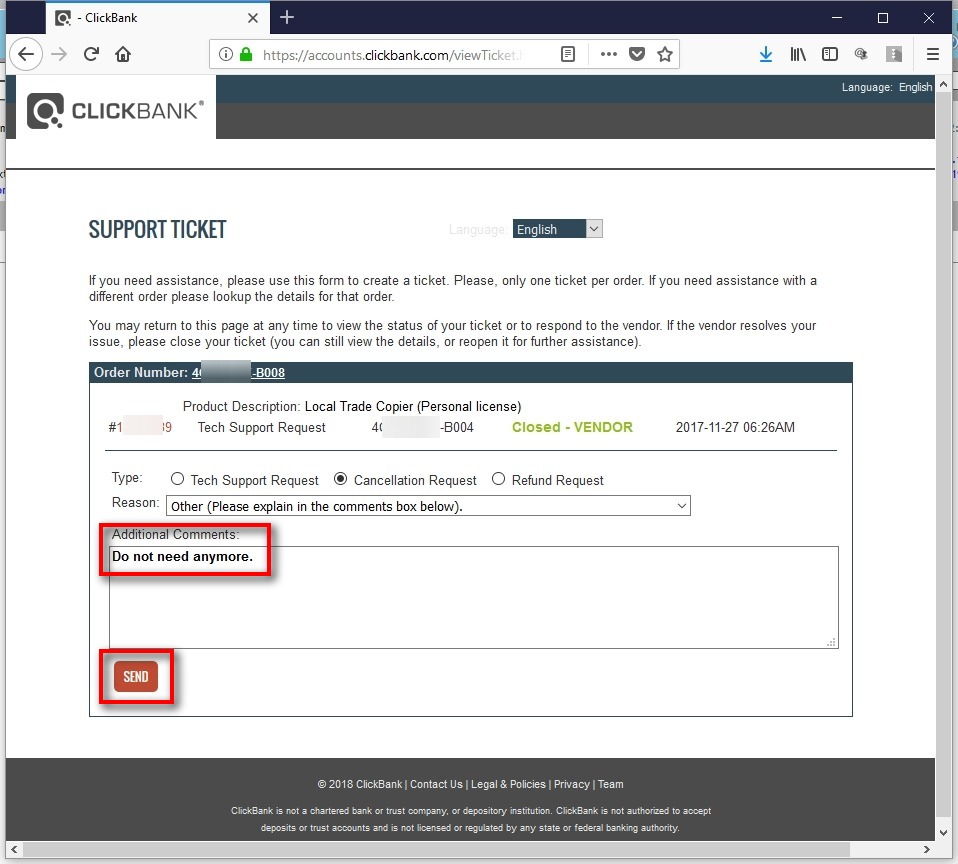Click the © 2018 ClickBank footer text
Viewport: 958px width, 864px height.
(360, 784)
